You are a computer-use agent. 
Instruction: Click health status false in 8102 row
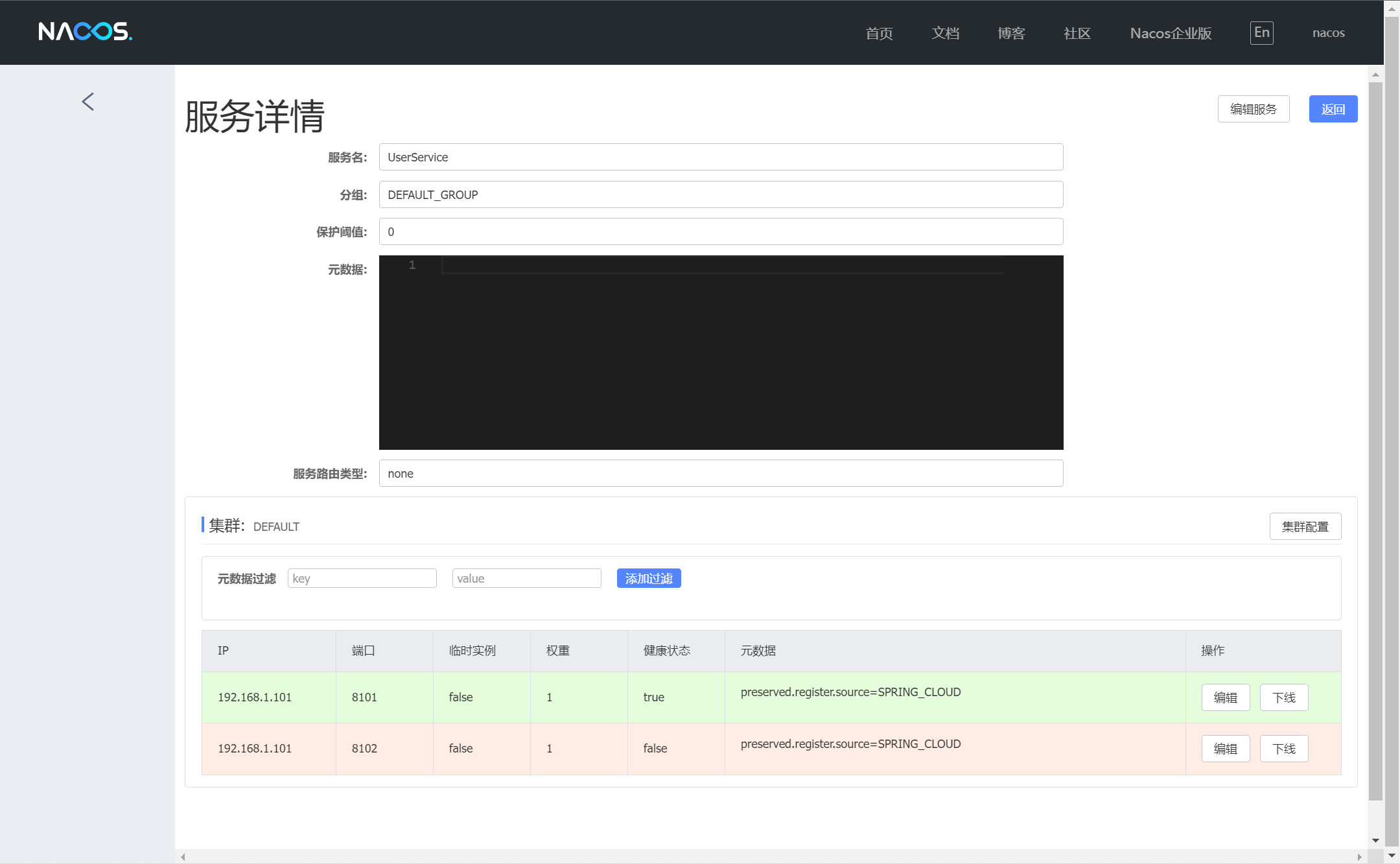click(x=655, y=749)
